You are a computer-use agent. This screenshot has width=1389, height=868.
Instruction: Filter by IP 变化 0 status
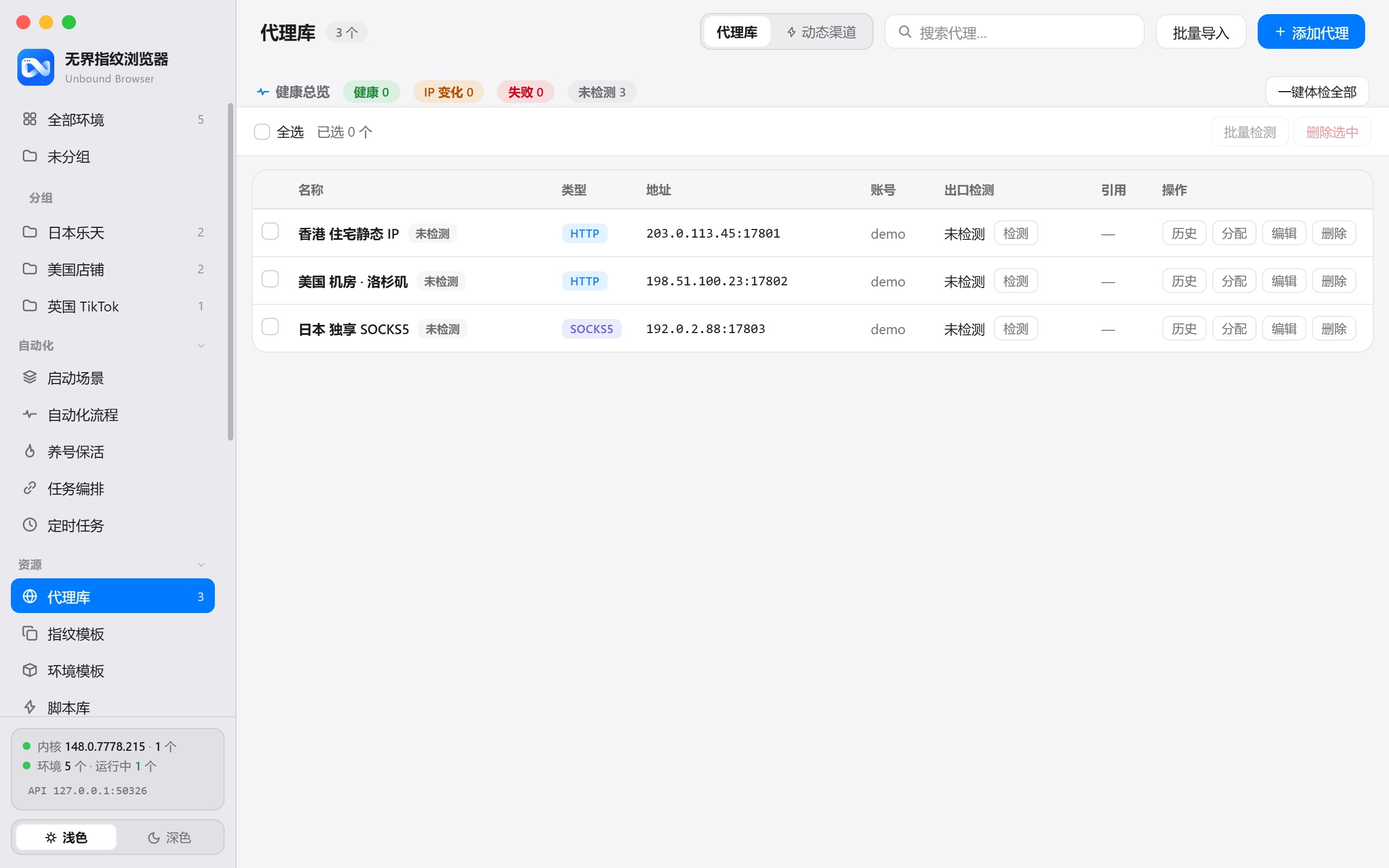coord(448,92)
